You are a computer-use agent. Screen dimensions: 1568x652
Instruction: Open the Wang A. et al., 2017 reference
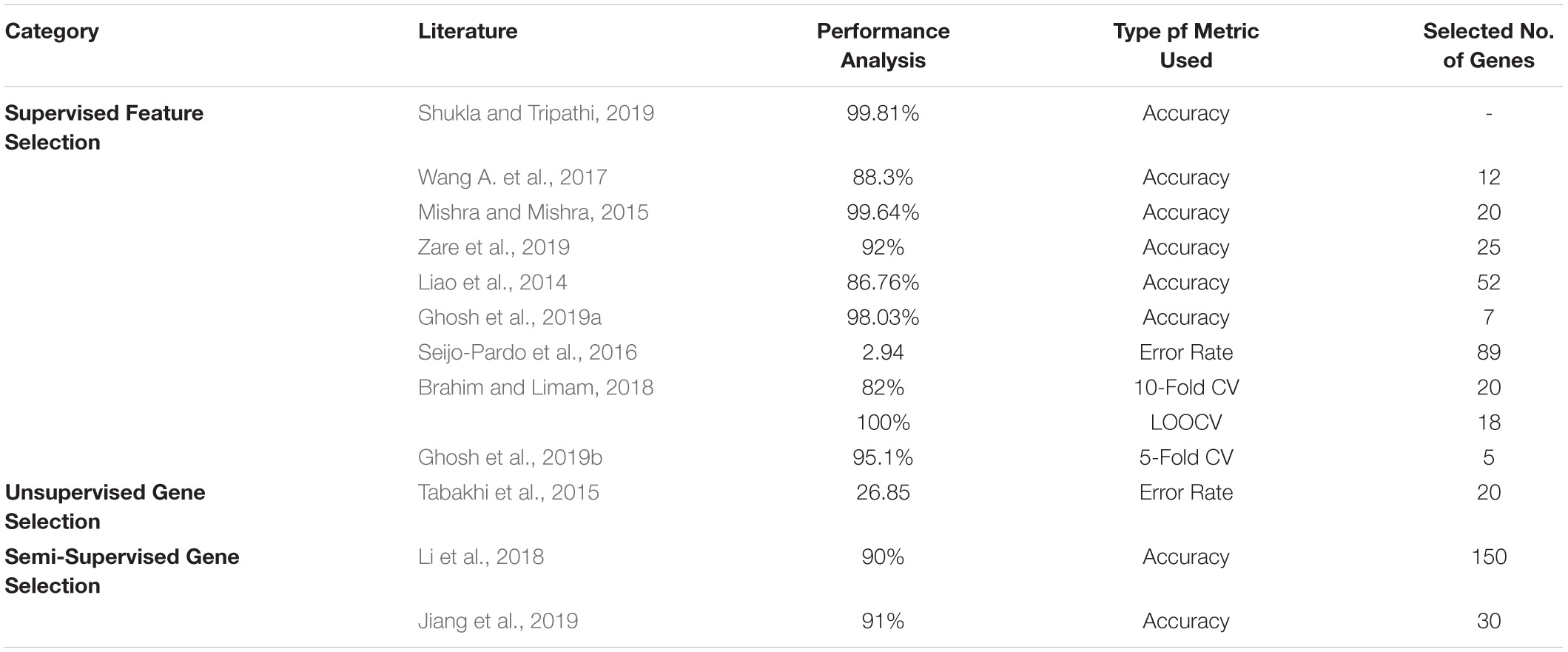512,178
